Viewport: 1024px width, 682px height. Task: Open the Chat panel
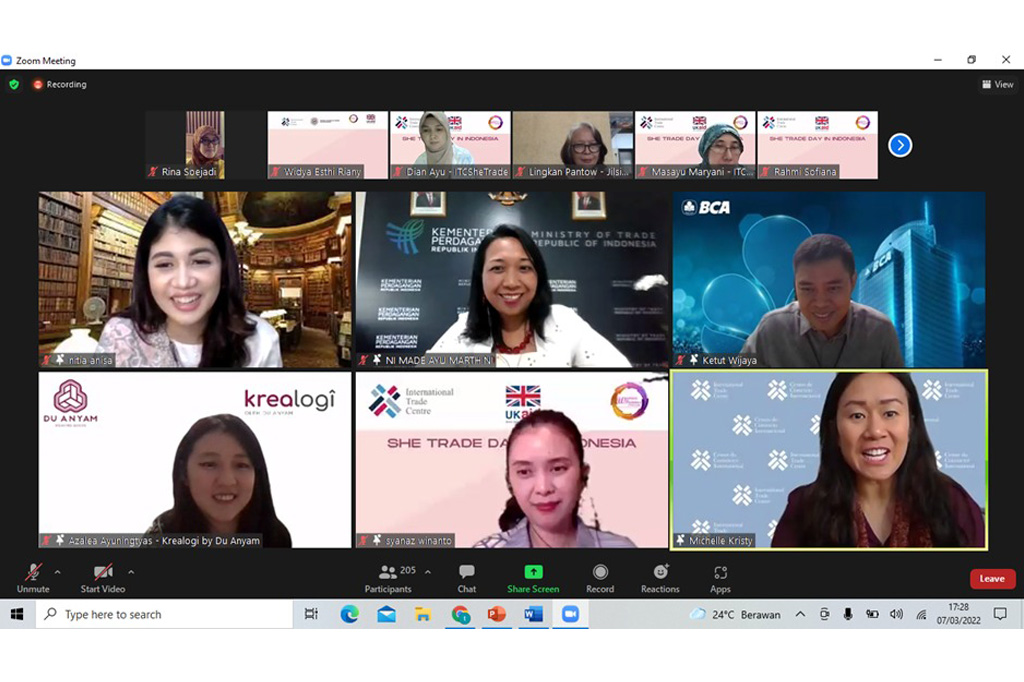(x=466, y=578)
